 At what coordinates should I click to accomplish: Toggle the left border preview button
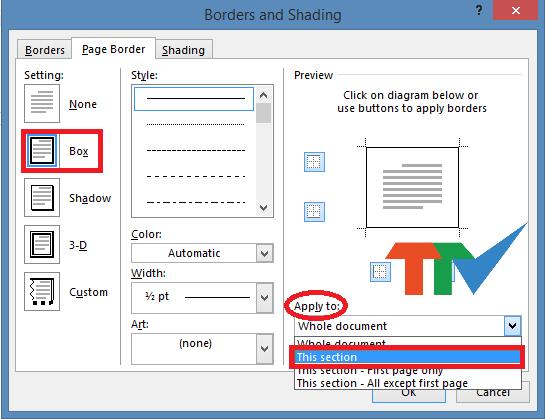[380, 272]
